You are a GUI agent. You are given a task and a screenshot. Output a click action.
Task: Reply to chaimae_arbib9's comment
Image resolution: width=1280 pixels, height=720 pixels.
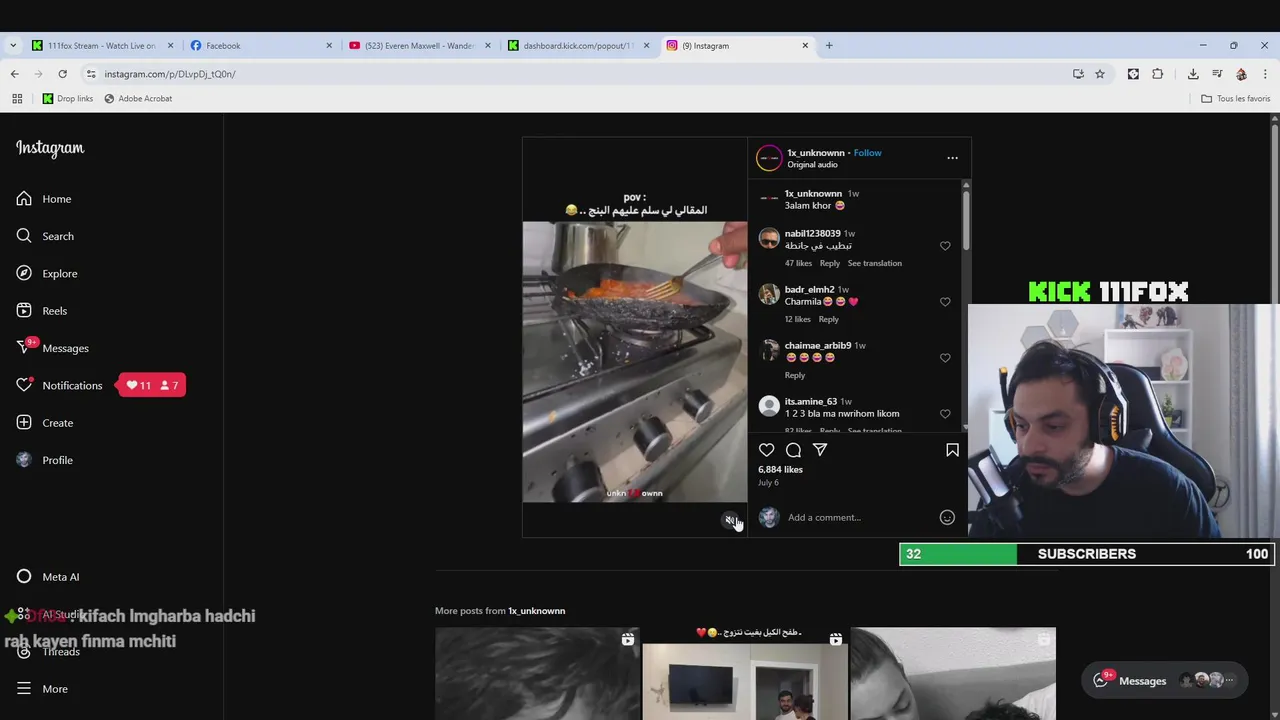(x=795, y=375)
